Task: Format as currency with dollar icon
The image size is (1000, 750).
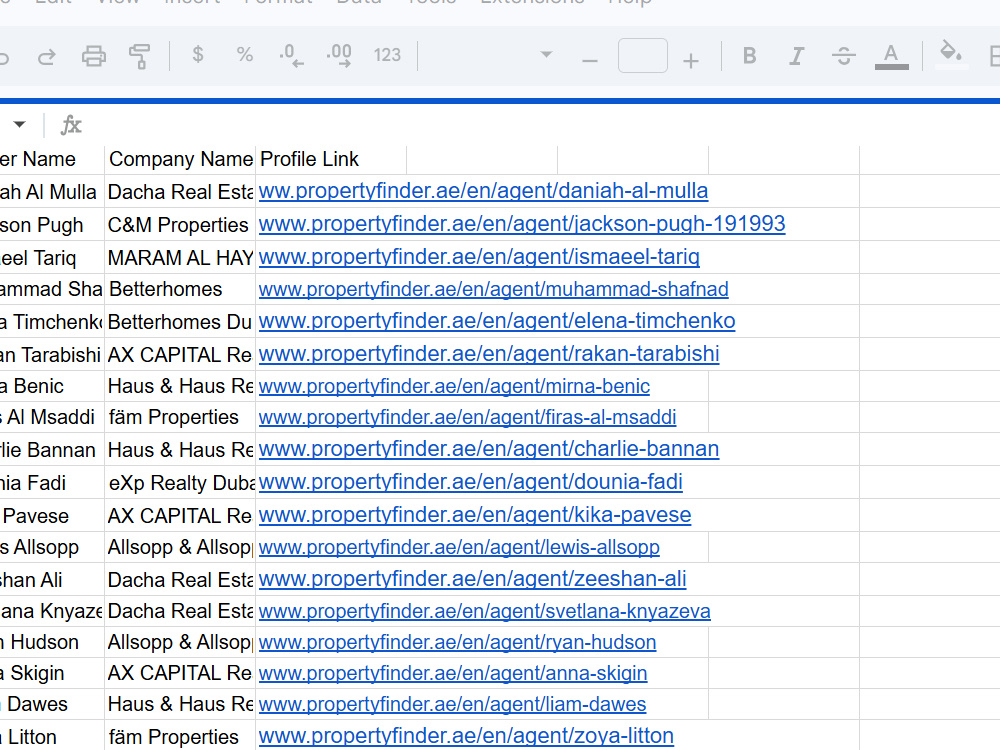Action: coord(198,55)
